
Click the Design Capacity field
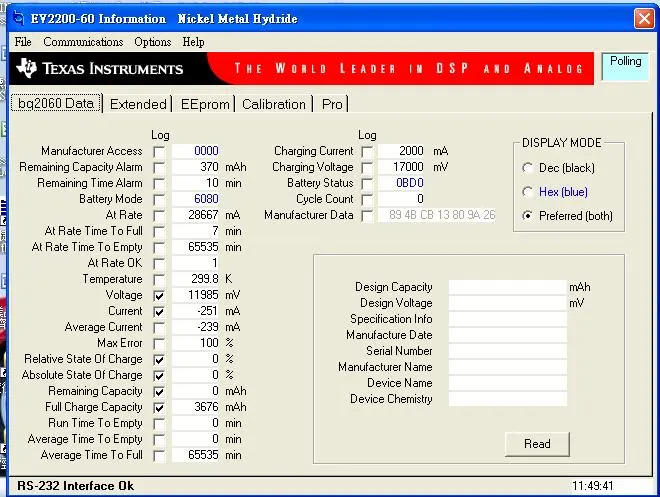point(508,287)
